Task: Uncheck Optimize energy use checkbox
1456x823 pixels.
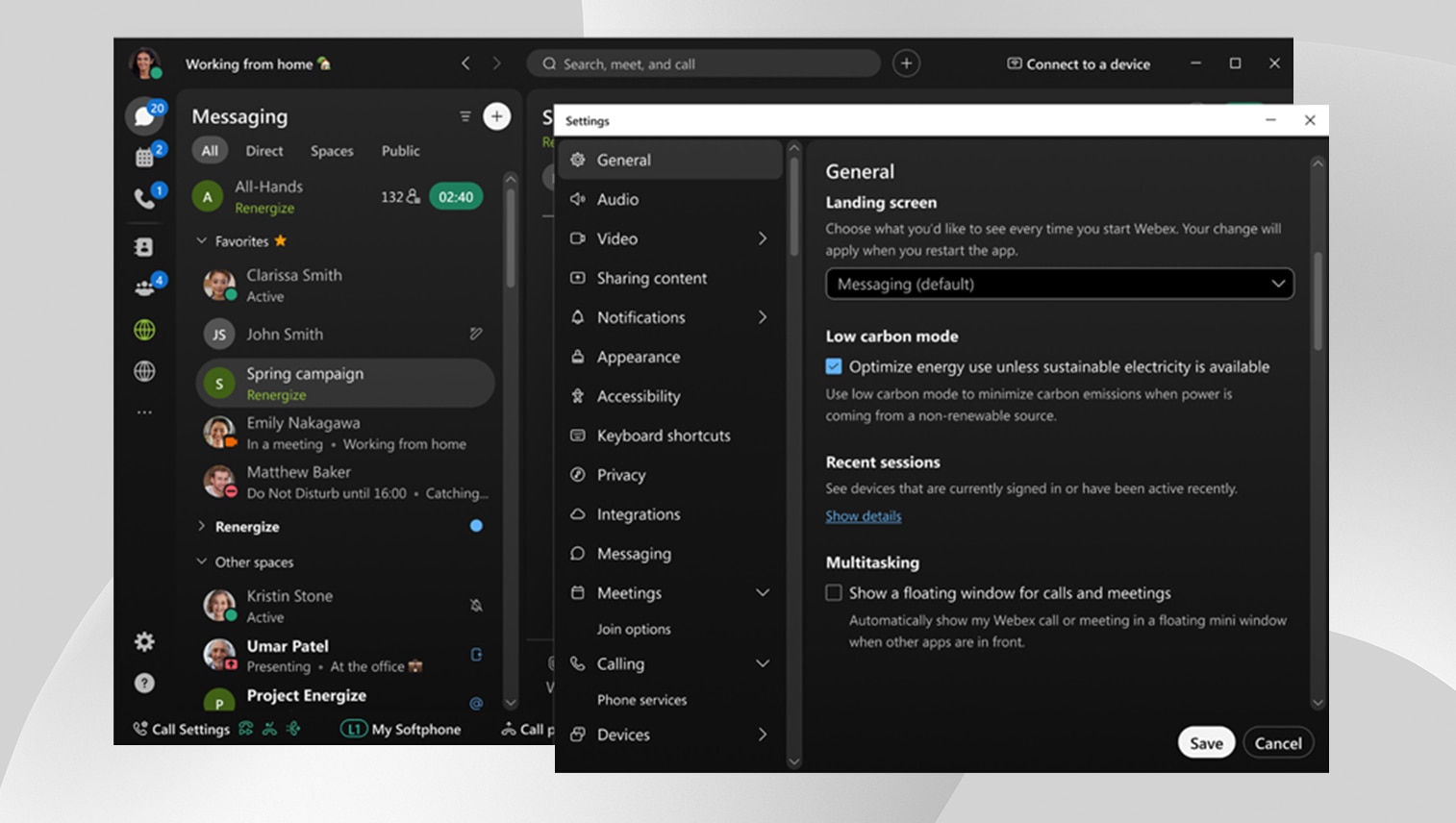Action: point(834,366)
